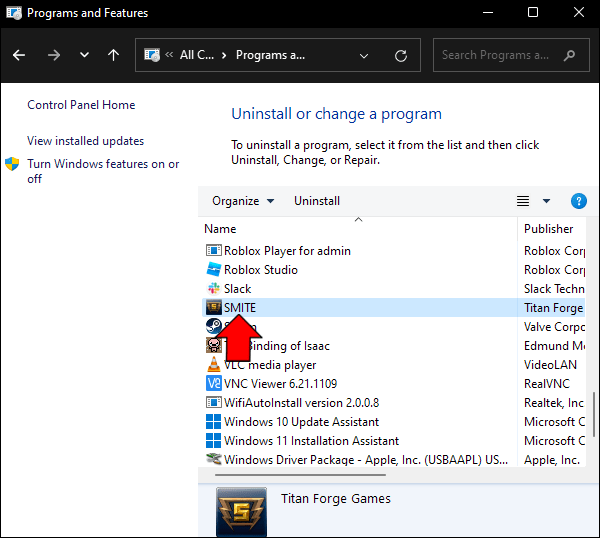This screenshot has width=600, height=538.
Task: Select the Roblox Player for admin icon
Action: [x=214, y=251]
